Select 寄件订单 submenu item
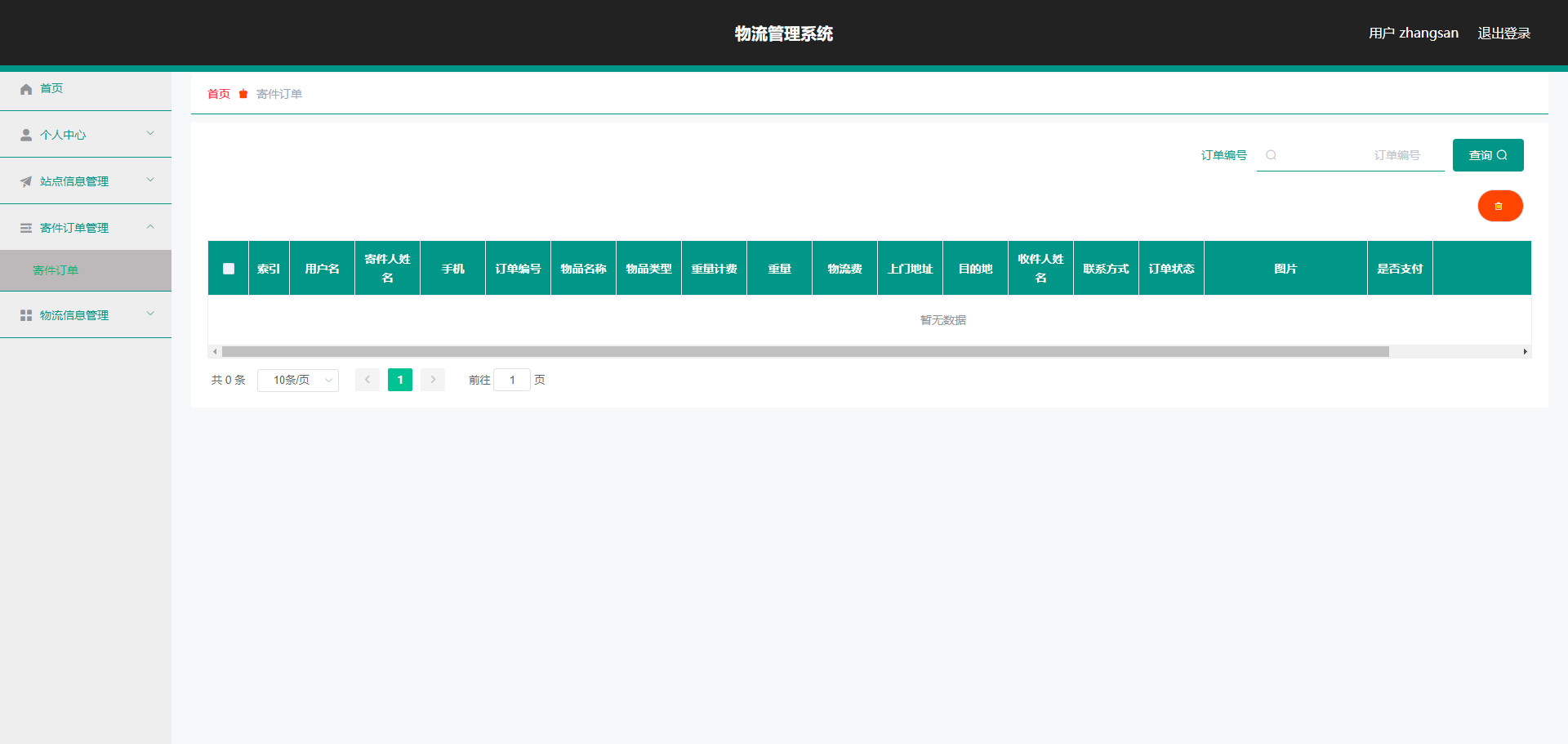The height and width of the screenshot is (744, 1568). coord(86,270)
